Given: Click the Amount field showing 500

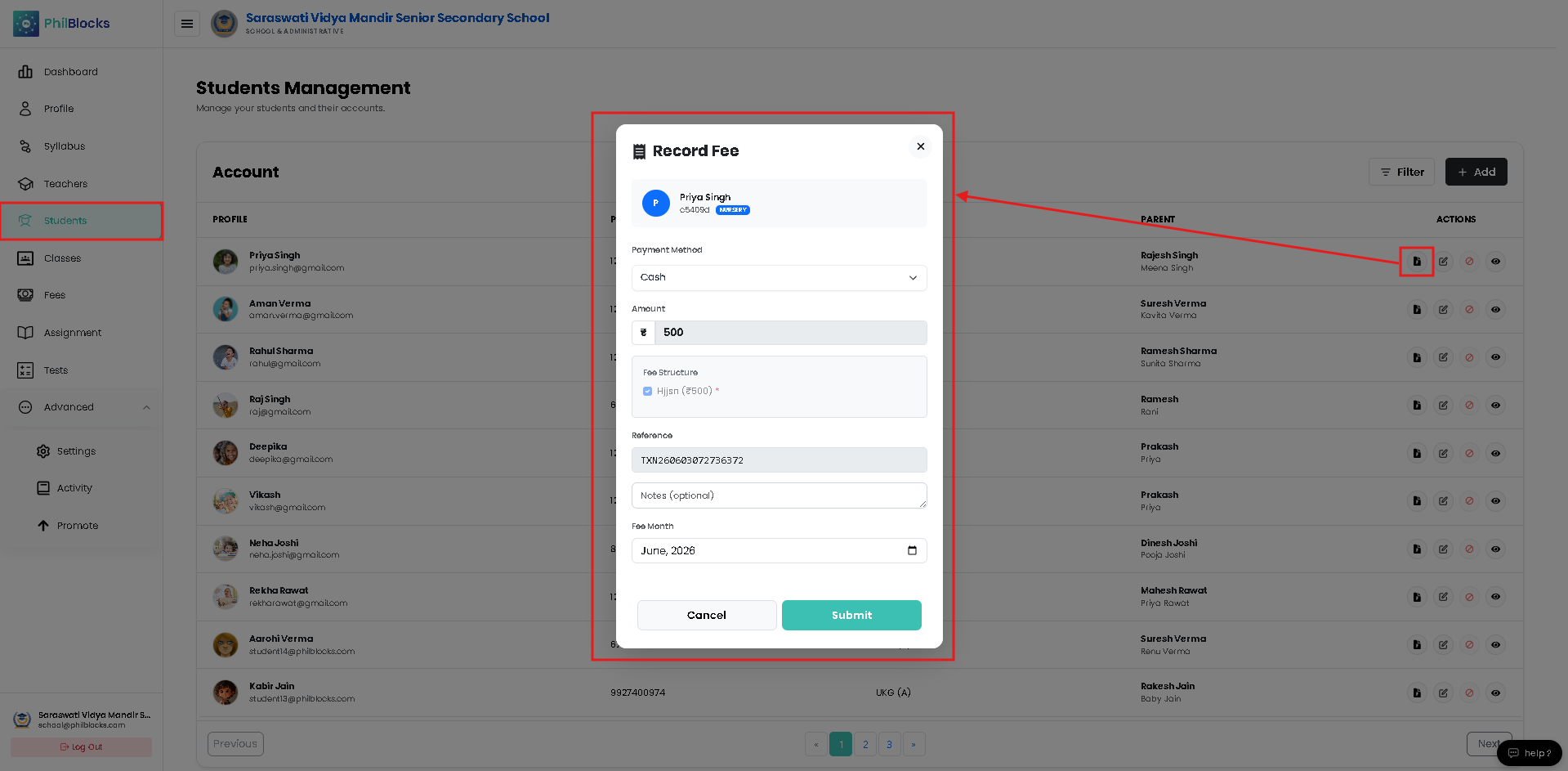Looking at the screenshot, I should (x=790, y=333).
